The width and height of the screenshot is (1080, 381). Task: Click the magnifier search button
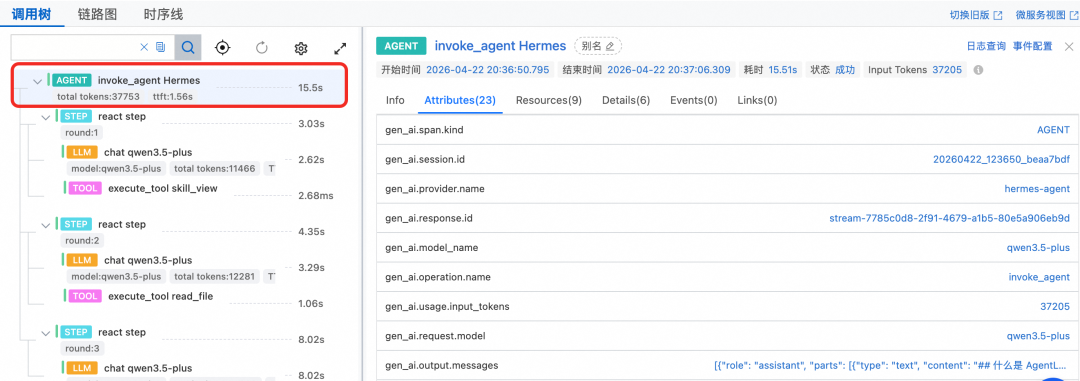188,48
